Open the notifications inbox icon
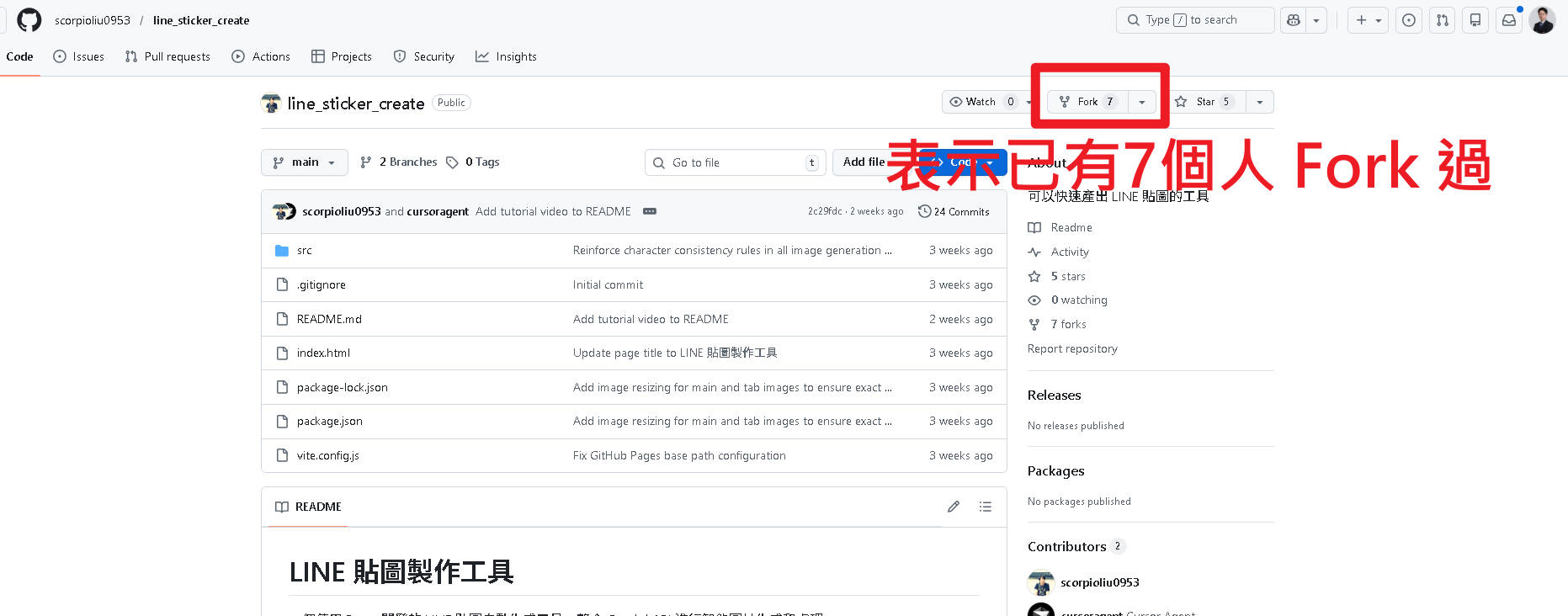Screen dimensions: 1568x616 (1508, 20)
